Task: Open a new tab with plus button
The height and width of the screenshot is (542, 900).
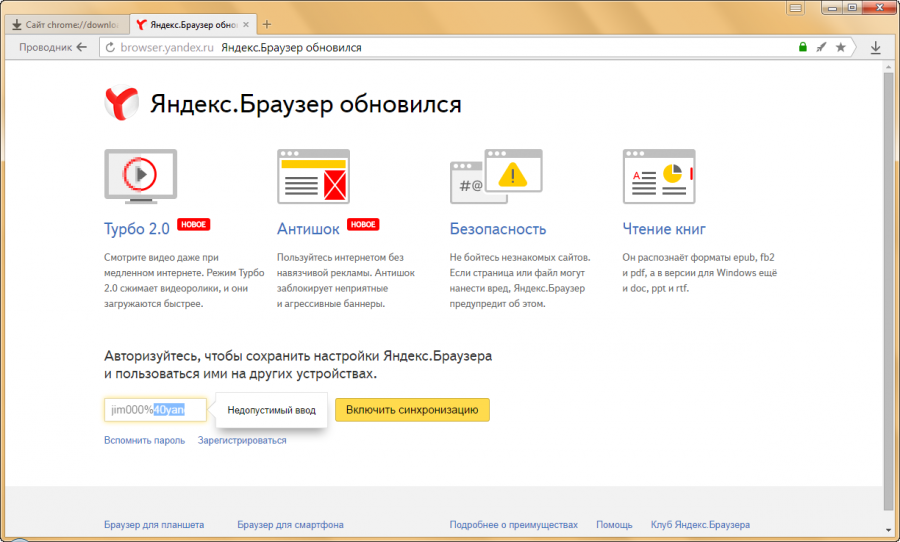Action: click(267, 24)
